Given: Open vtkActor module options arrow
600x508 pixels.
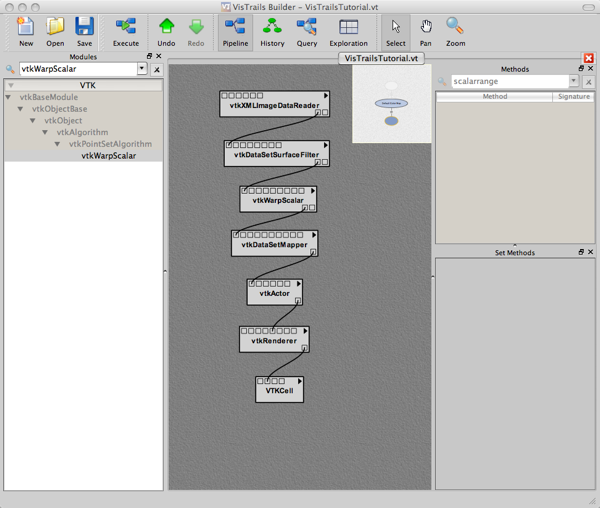Looking at the screenshot, I should pos(298,283).
